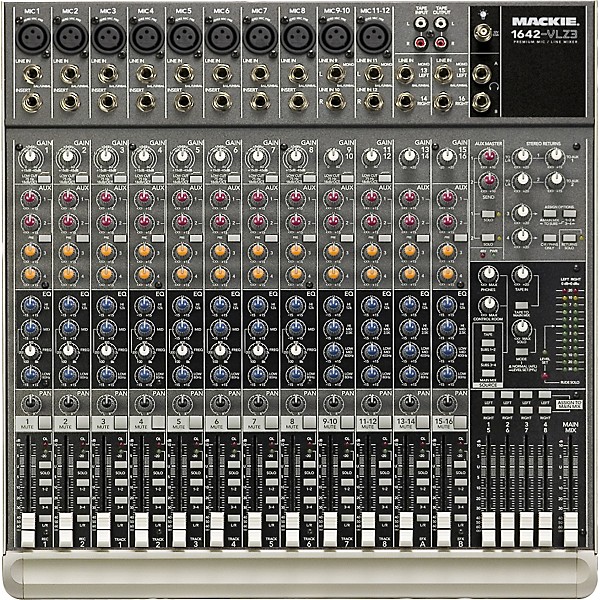Click channel 7 fader cap
The image size is (600, 600).
pos(255,529)
